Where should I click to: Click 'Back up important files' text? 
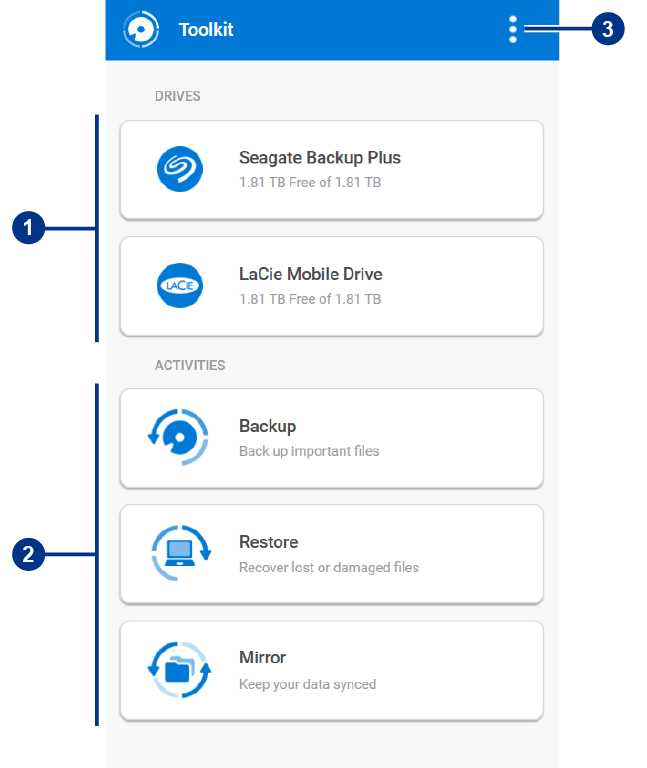click(309, 451)
